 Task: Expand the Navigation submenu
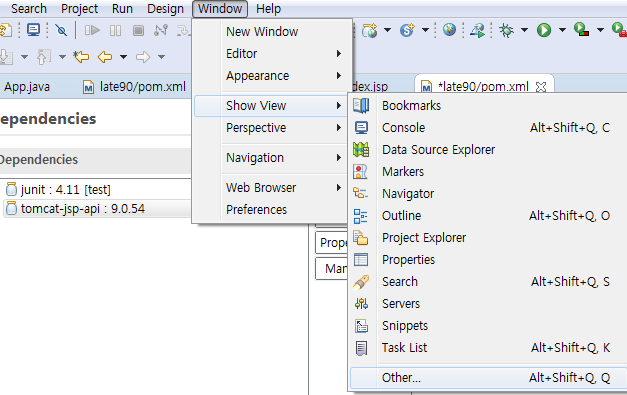(271, 158)
